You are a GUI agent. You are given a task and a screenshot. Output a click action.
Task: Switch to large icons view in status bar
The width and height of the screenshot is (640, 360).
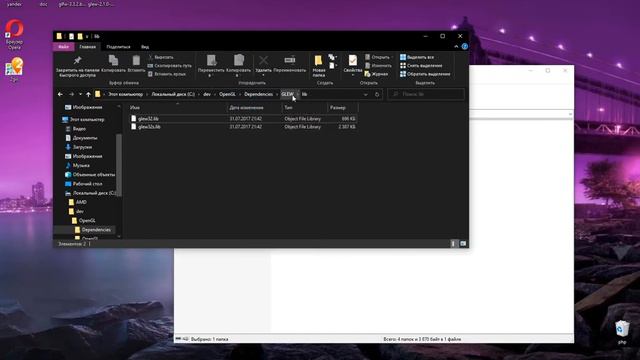463,244
